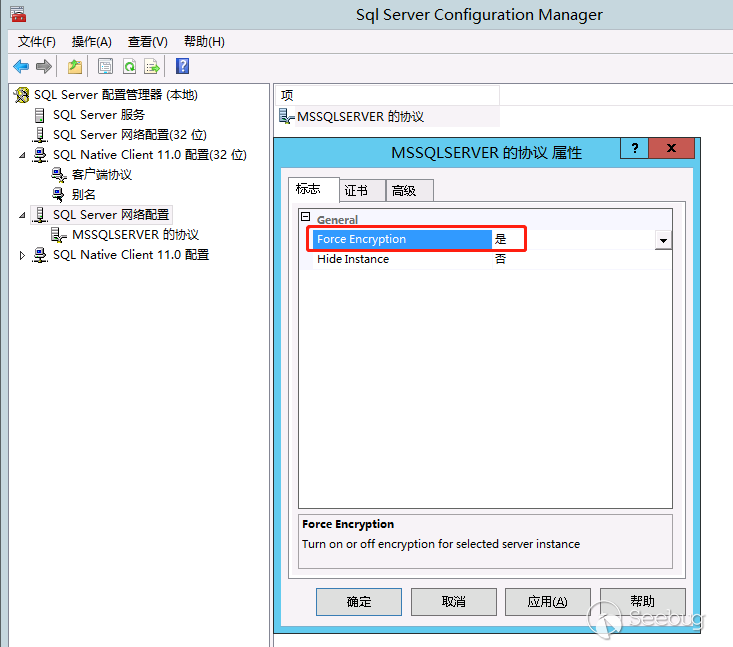Open the Force Encryption value dropdown
This screenshot has width=733, height=647.
click(663, 240)
